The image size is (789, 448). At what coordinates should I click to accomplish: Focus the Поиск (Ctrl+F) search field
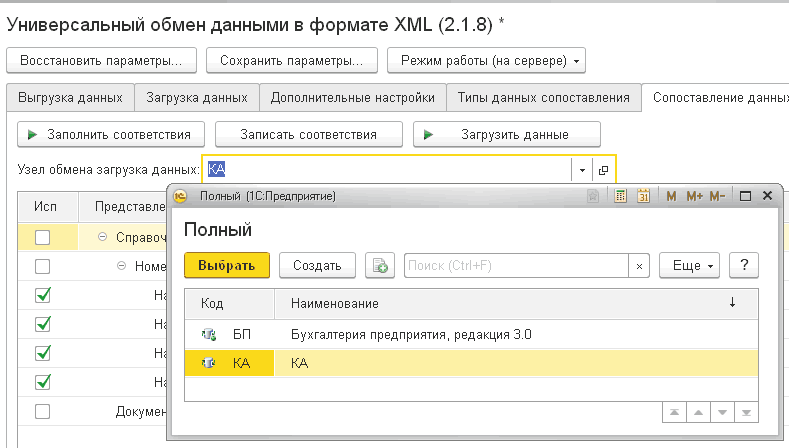coord(516,266)
